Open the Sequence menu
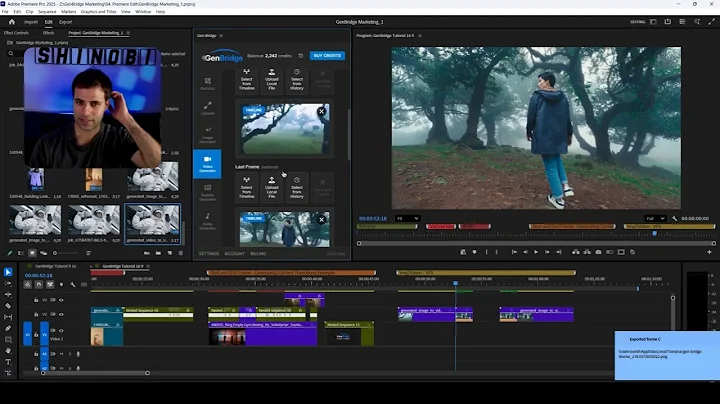 [47, 11]
